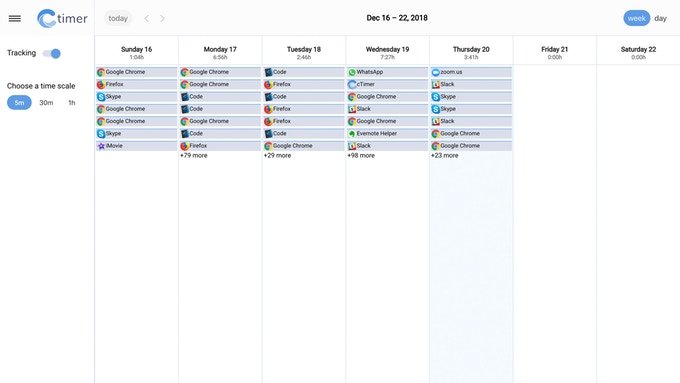Go to the previous week arrow
The width and height of the screenshot is (680, 383).
pyautogui.click(x=147, y=18)
